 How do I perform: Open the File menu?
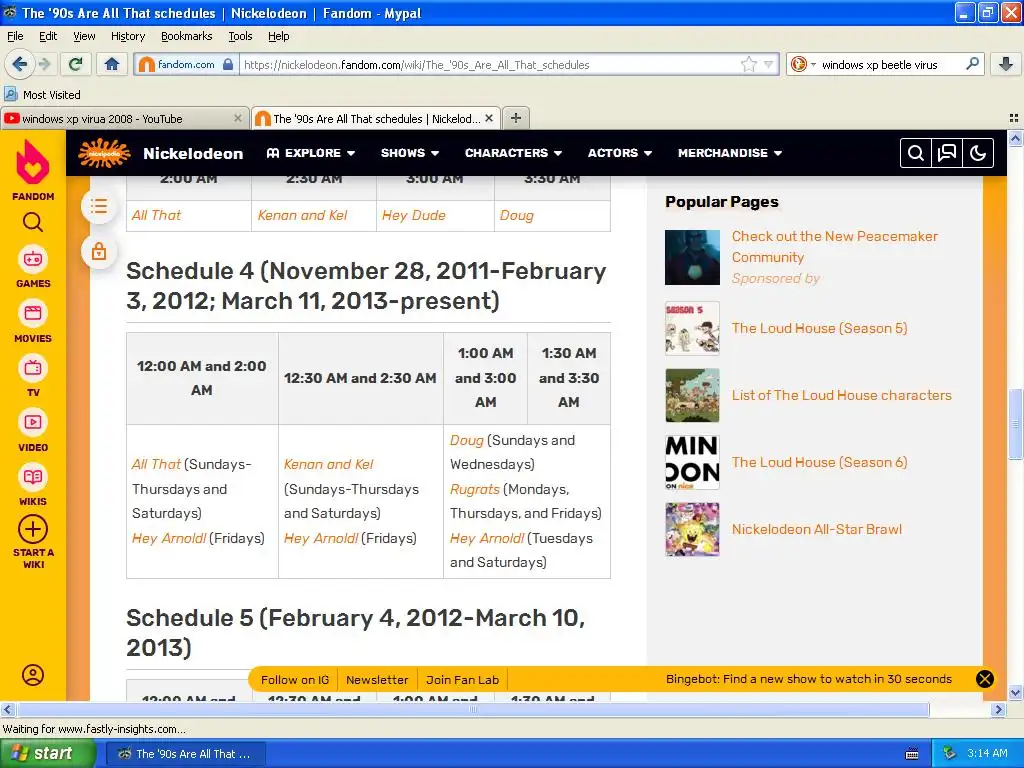click(15, 36)
